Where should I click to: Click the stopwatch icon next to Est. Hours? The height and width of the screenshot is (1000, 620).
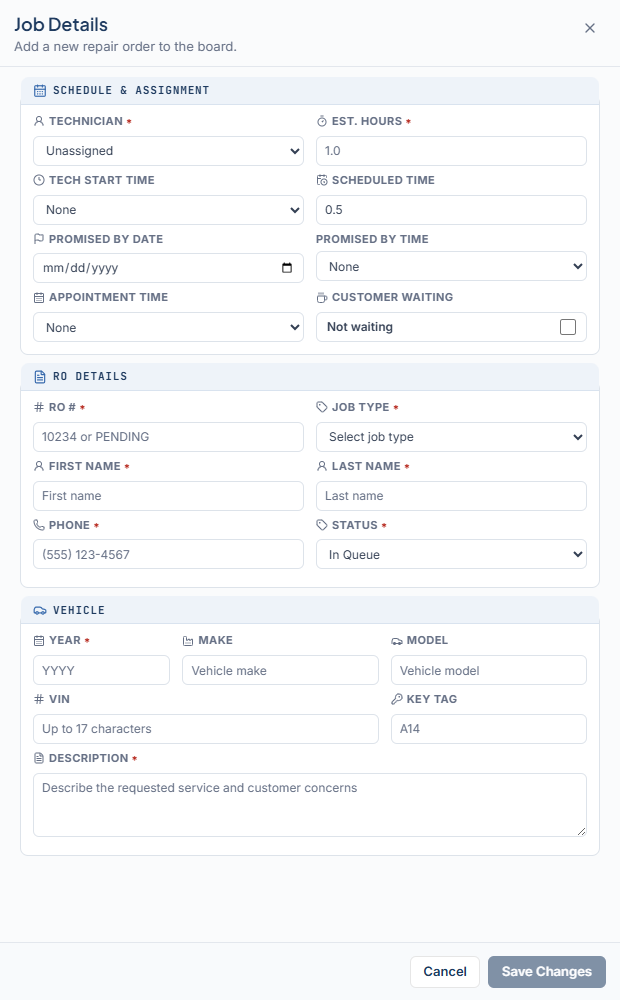(x=321, y=121)
